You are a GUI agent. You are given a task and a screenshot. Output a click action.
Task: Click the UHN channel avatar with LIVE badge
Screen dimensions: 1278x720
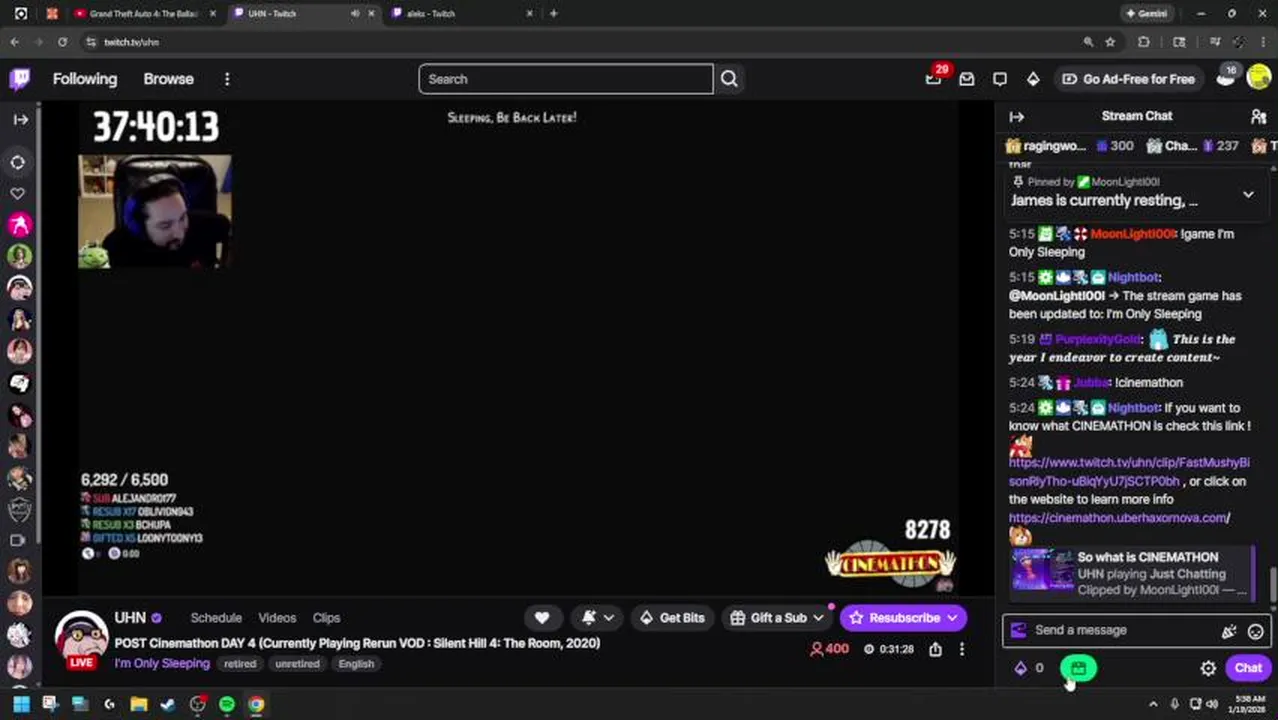(x=81, y=642)
